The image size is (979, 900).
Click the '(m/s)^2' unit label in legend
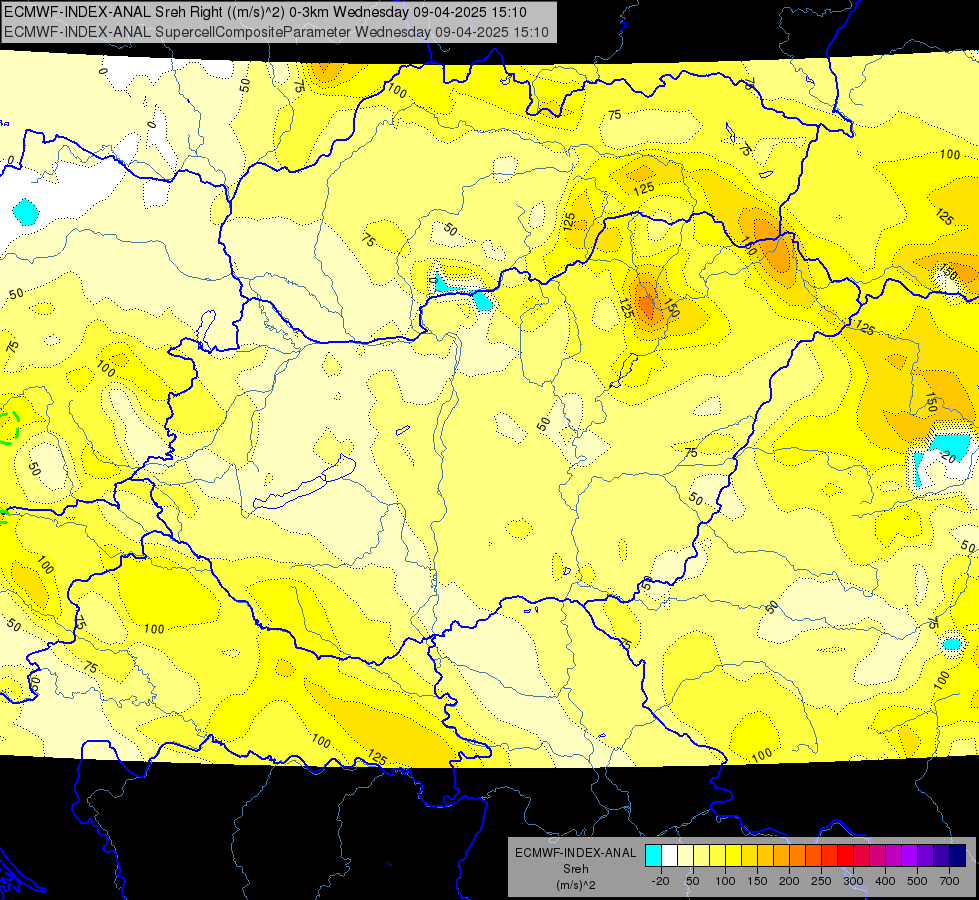[x=575, y=885]
